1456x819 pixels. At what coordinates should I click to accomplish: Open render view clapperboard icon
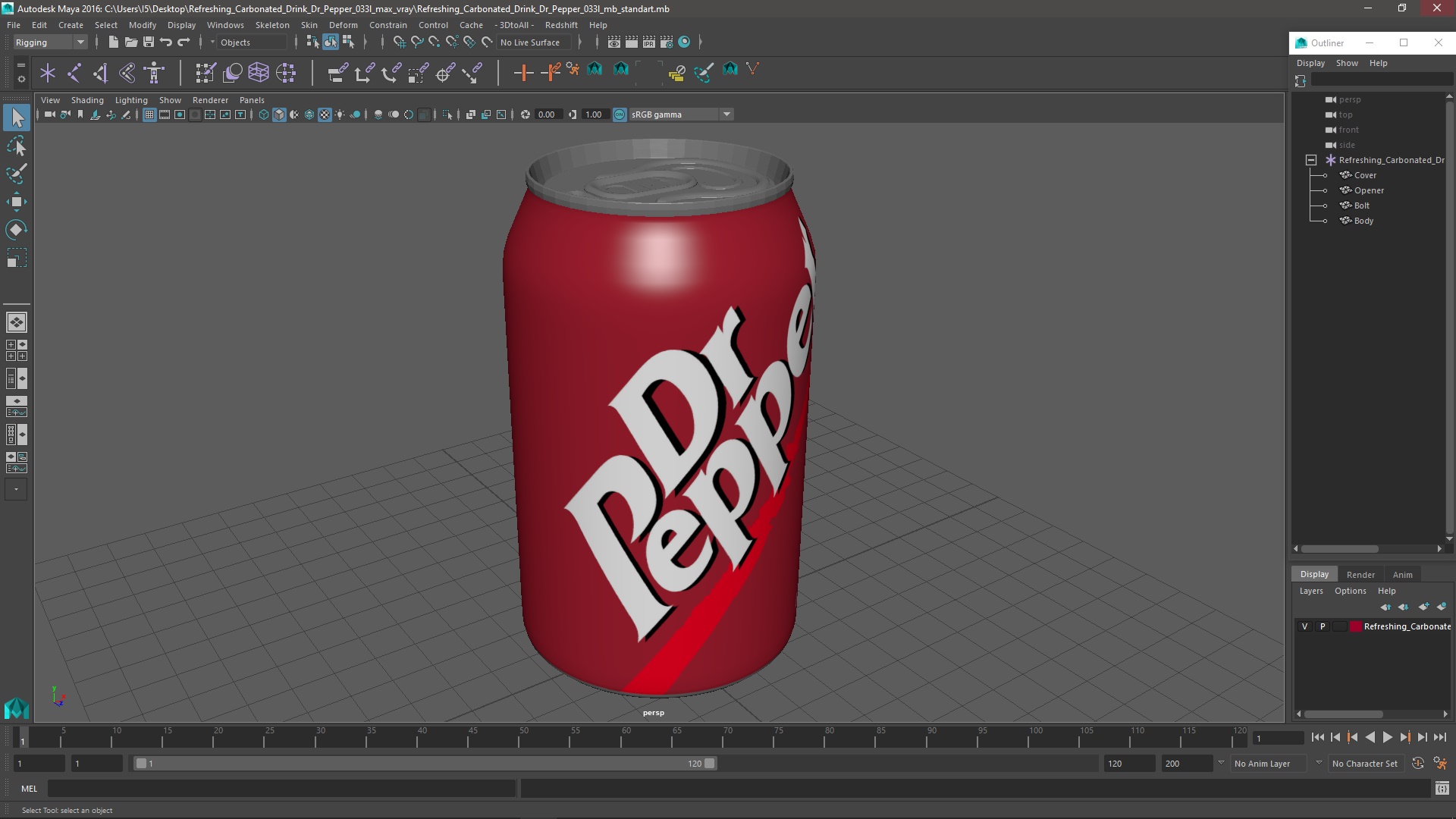[613, 42]
